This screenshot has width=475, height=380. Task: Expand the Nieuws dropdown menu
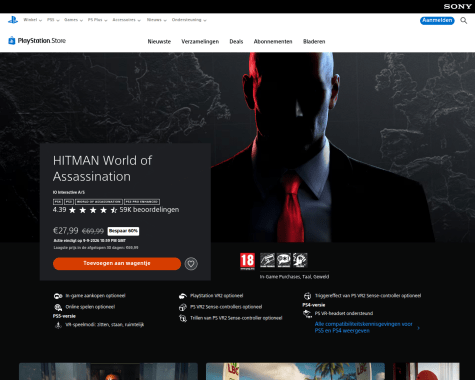point(157,20)
